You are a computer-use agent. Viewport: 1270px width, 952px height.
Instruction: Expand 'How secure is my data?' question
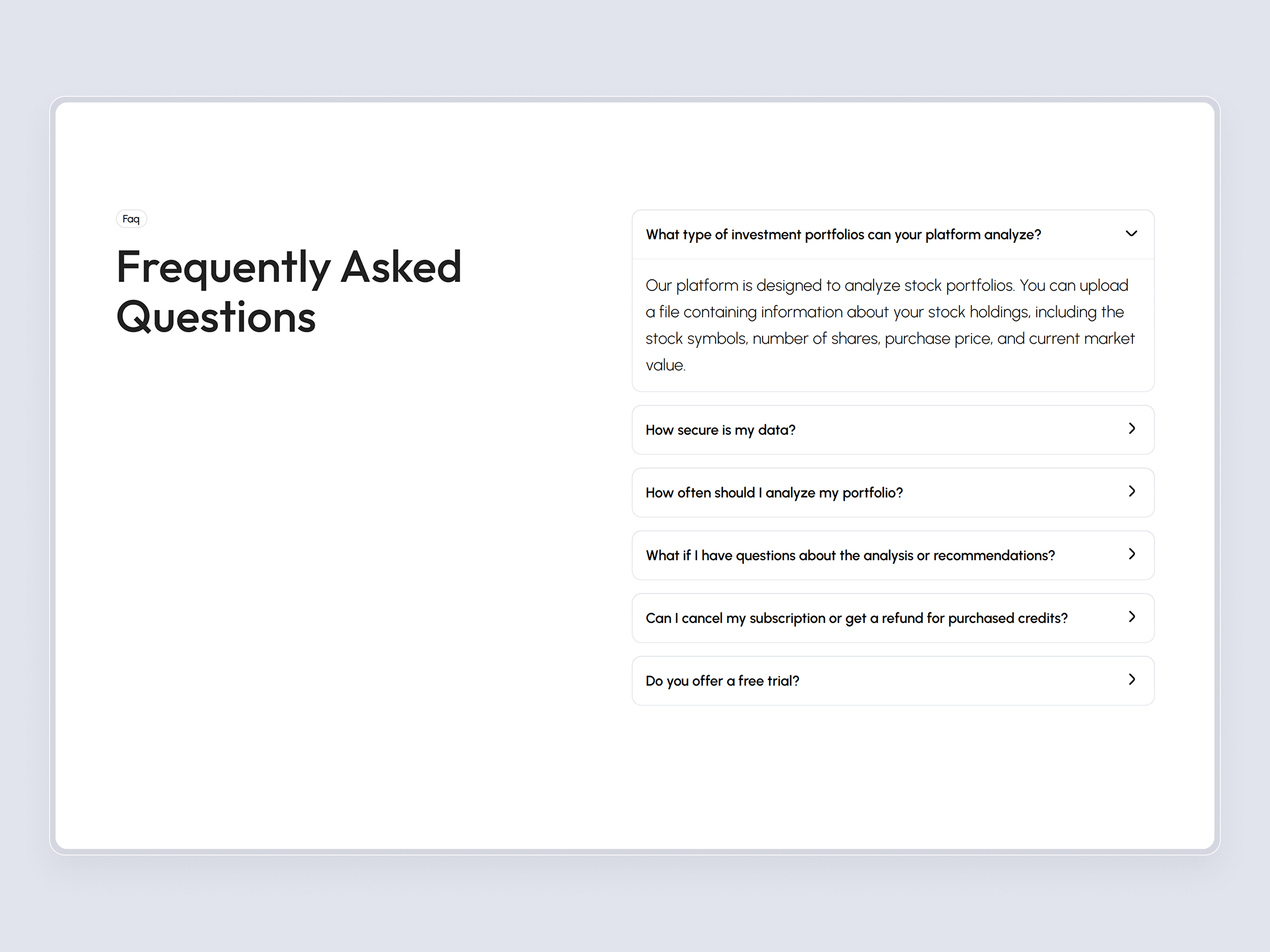pyautogui.click(x=892, y=430)
